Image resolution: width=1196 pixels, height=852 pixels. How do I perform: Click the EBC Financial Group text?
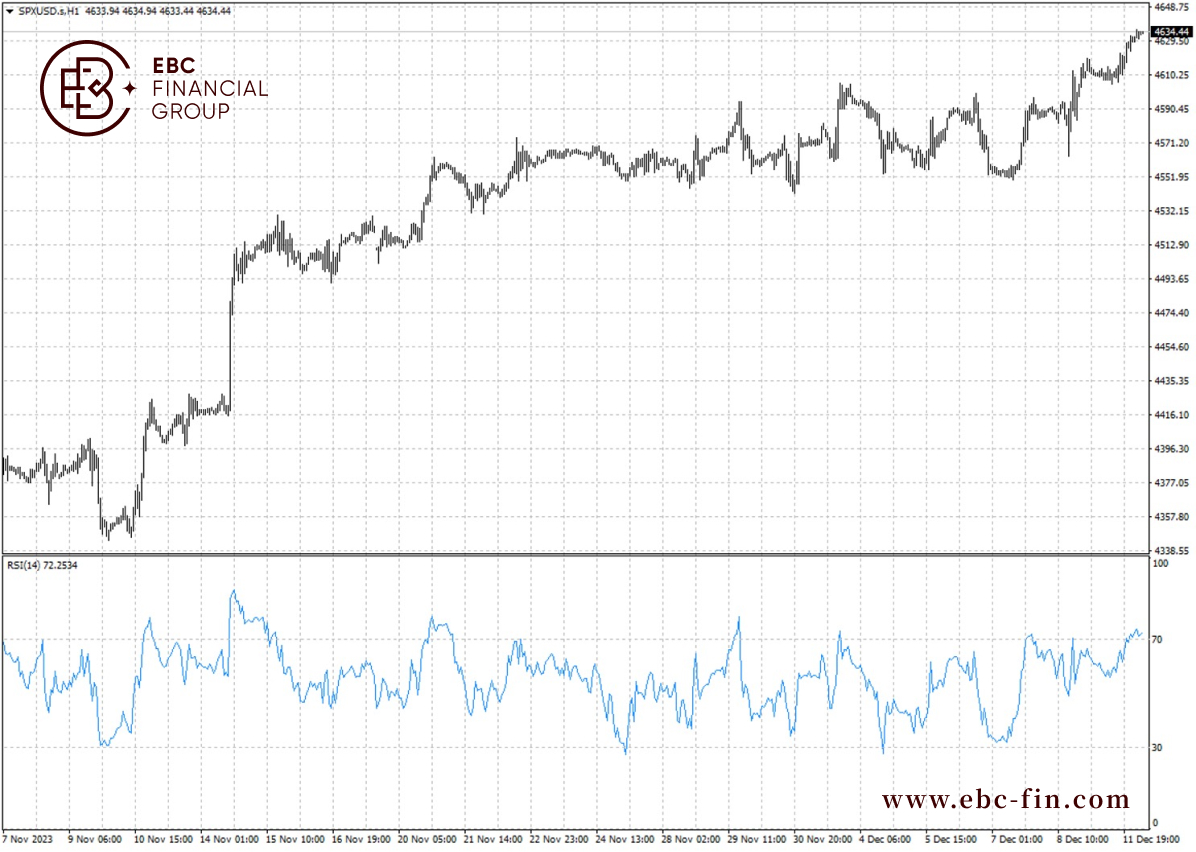pos(210,88)
